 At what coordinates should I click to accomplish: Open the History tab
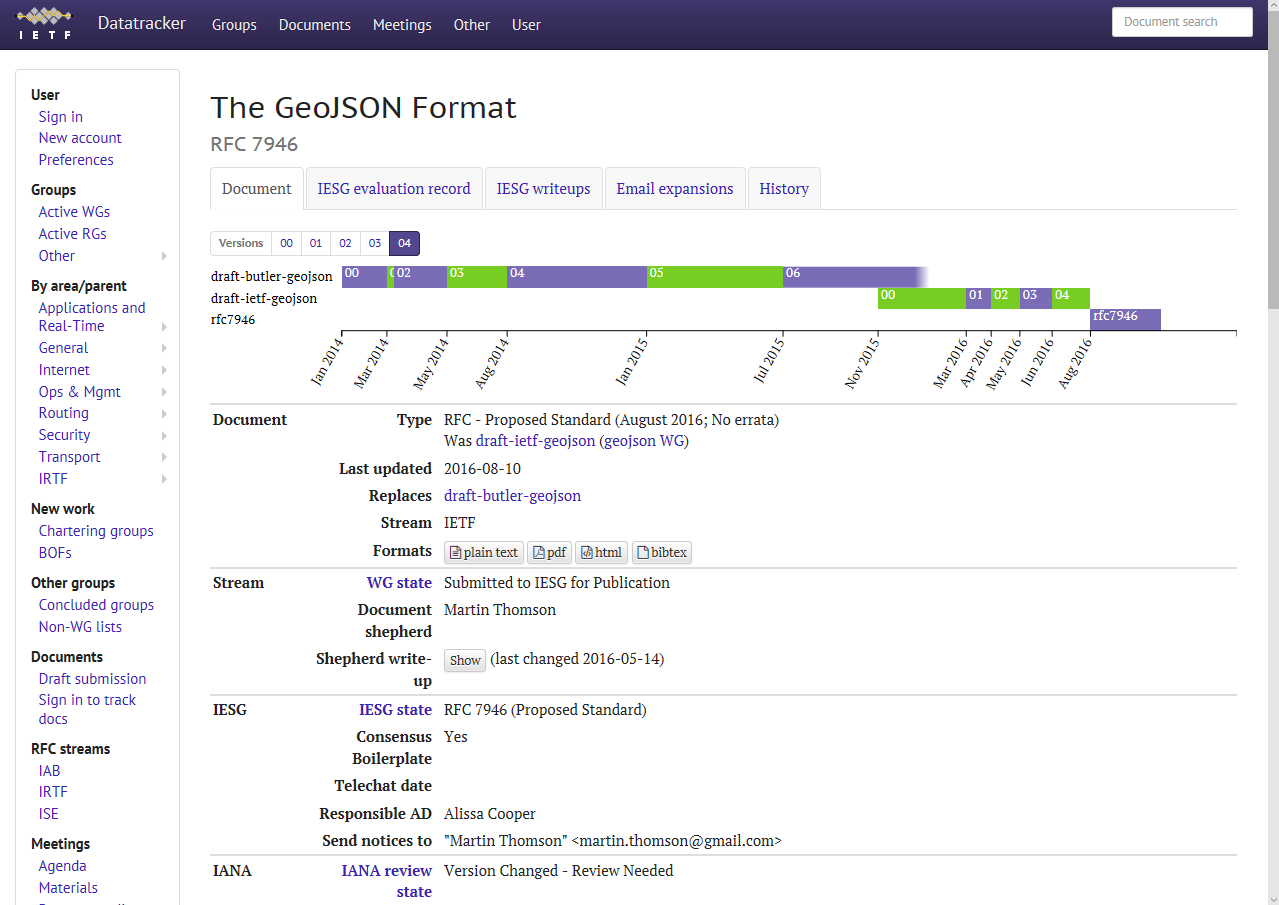pyautogui.click(x=784, y=188)
